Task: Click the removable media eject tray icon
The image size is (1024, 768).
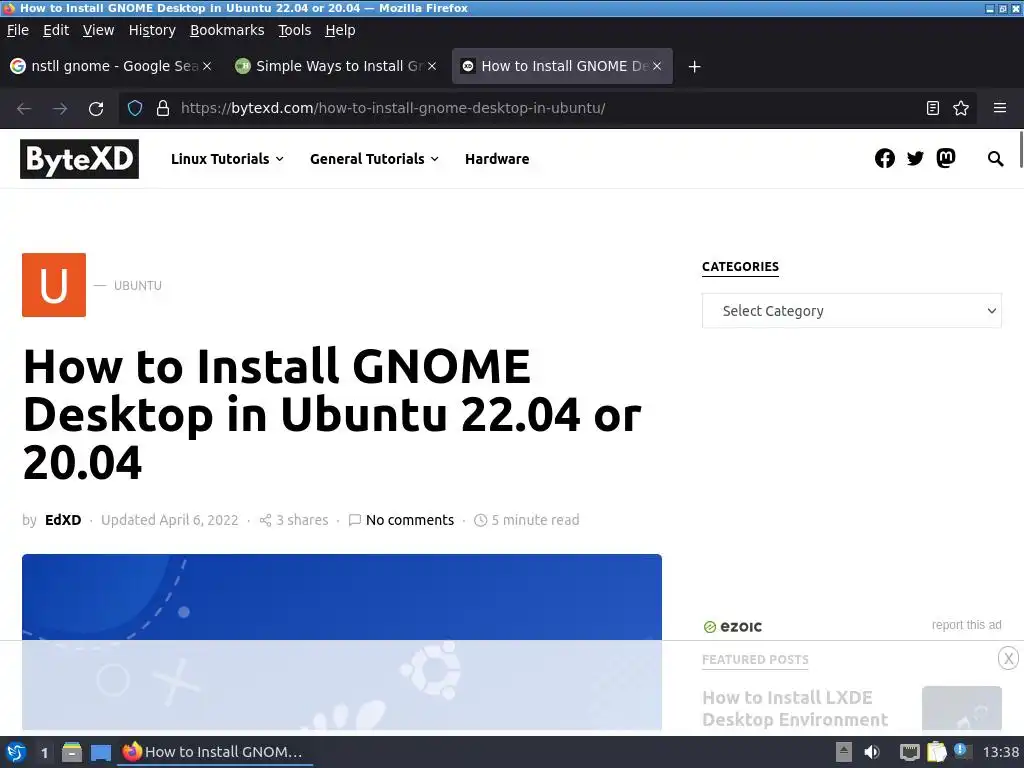Action: tap(844, 752)
